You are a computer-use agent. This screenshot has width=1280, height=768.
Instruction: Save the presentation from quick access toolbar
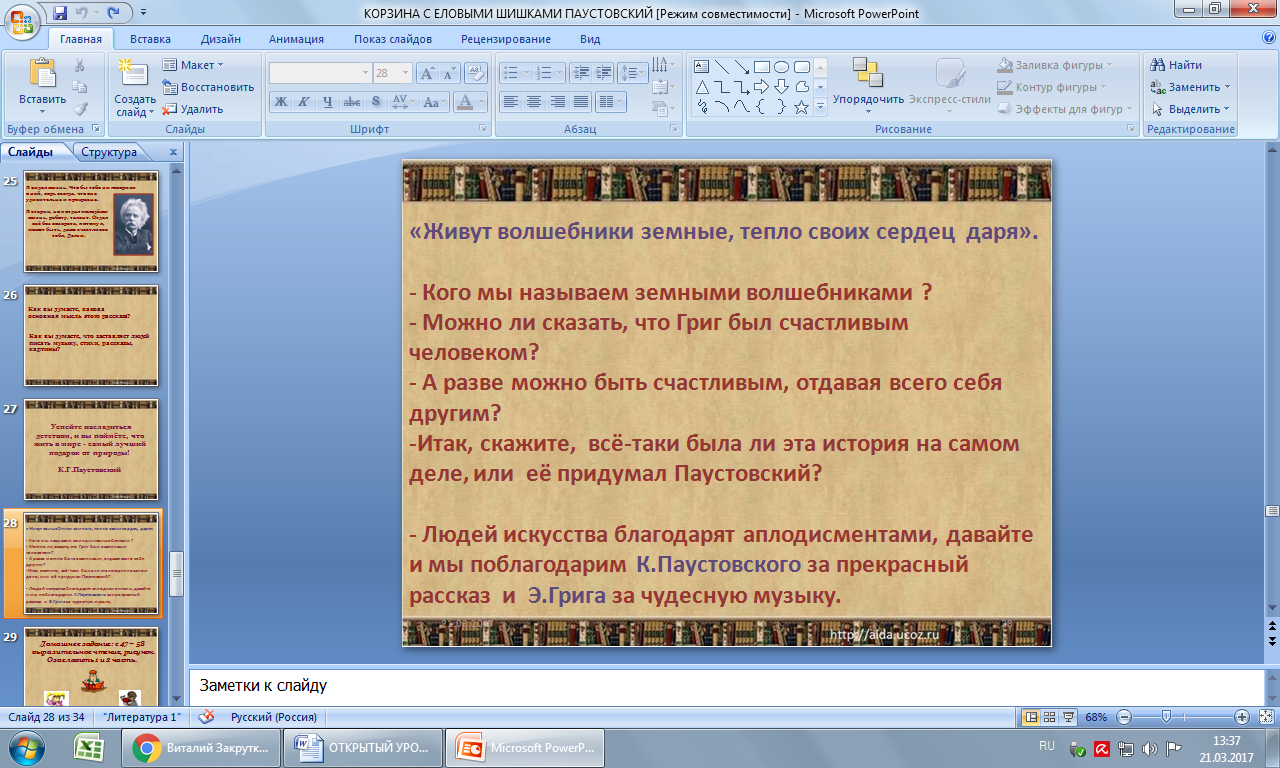60,13
